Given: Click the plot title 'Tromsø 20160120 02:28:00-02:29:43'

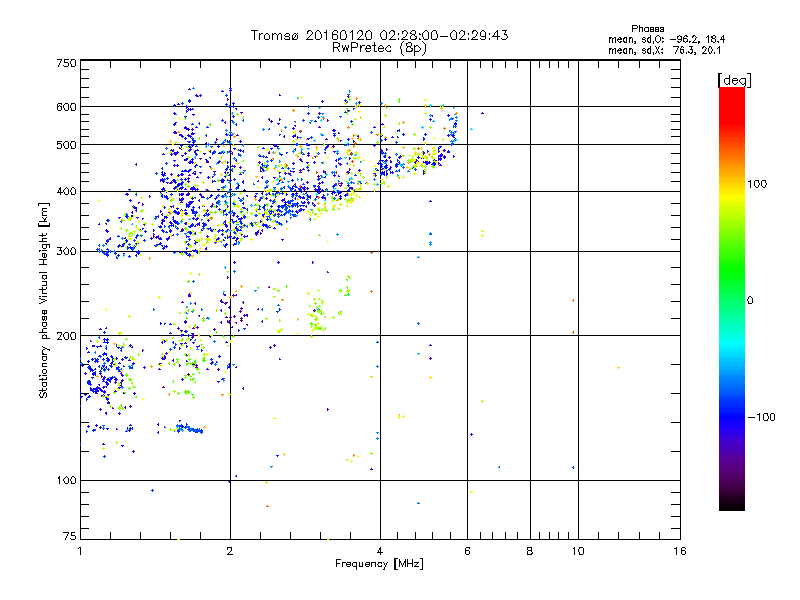Looking at the screenshot, I should (379, 35).
